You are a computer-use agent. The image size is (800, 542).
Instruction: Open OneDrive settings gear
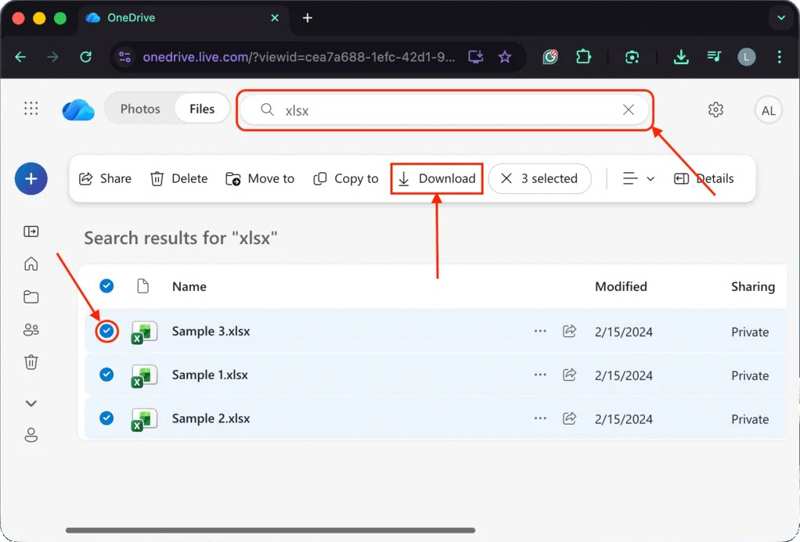715,110
